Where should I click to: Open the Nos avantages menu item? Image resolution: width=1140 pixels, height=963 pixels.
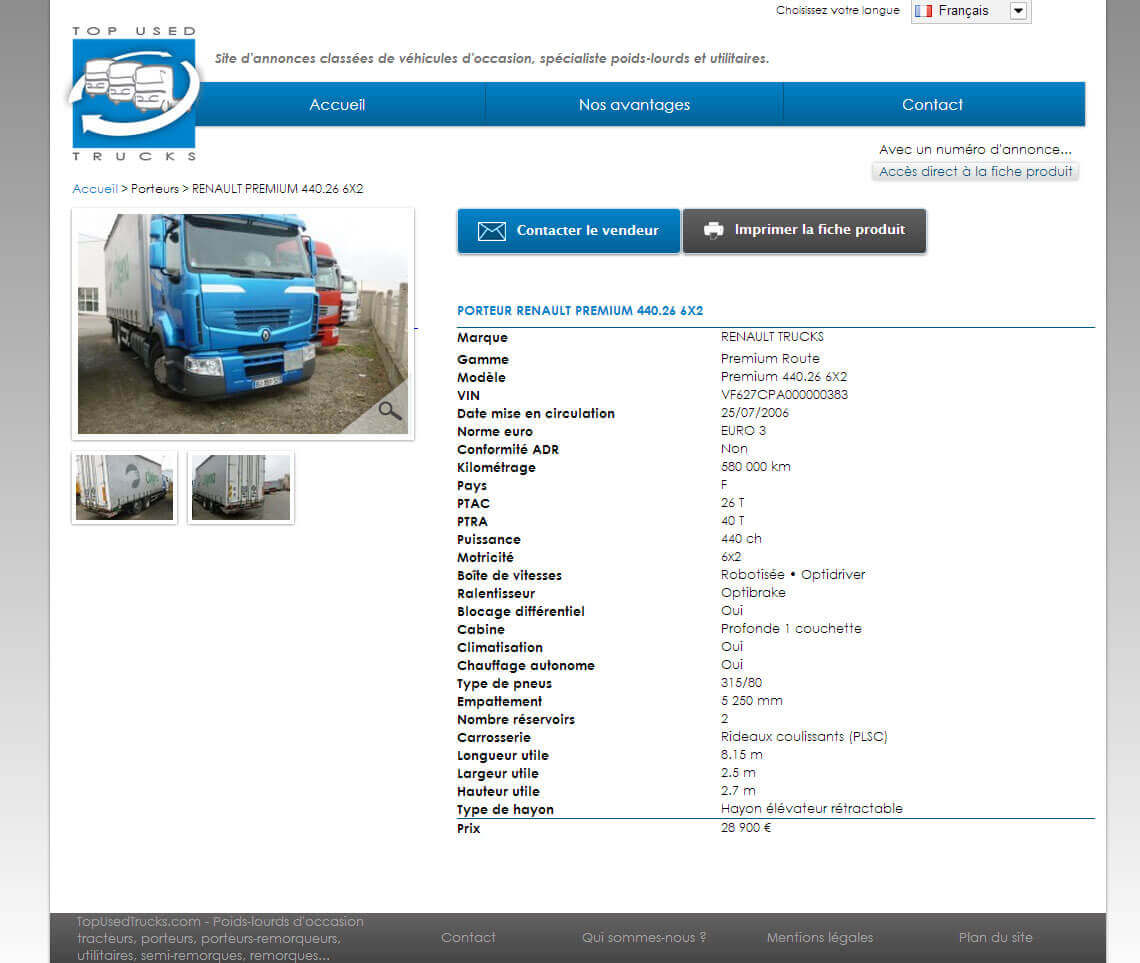tap(634, 105)
